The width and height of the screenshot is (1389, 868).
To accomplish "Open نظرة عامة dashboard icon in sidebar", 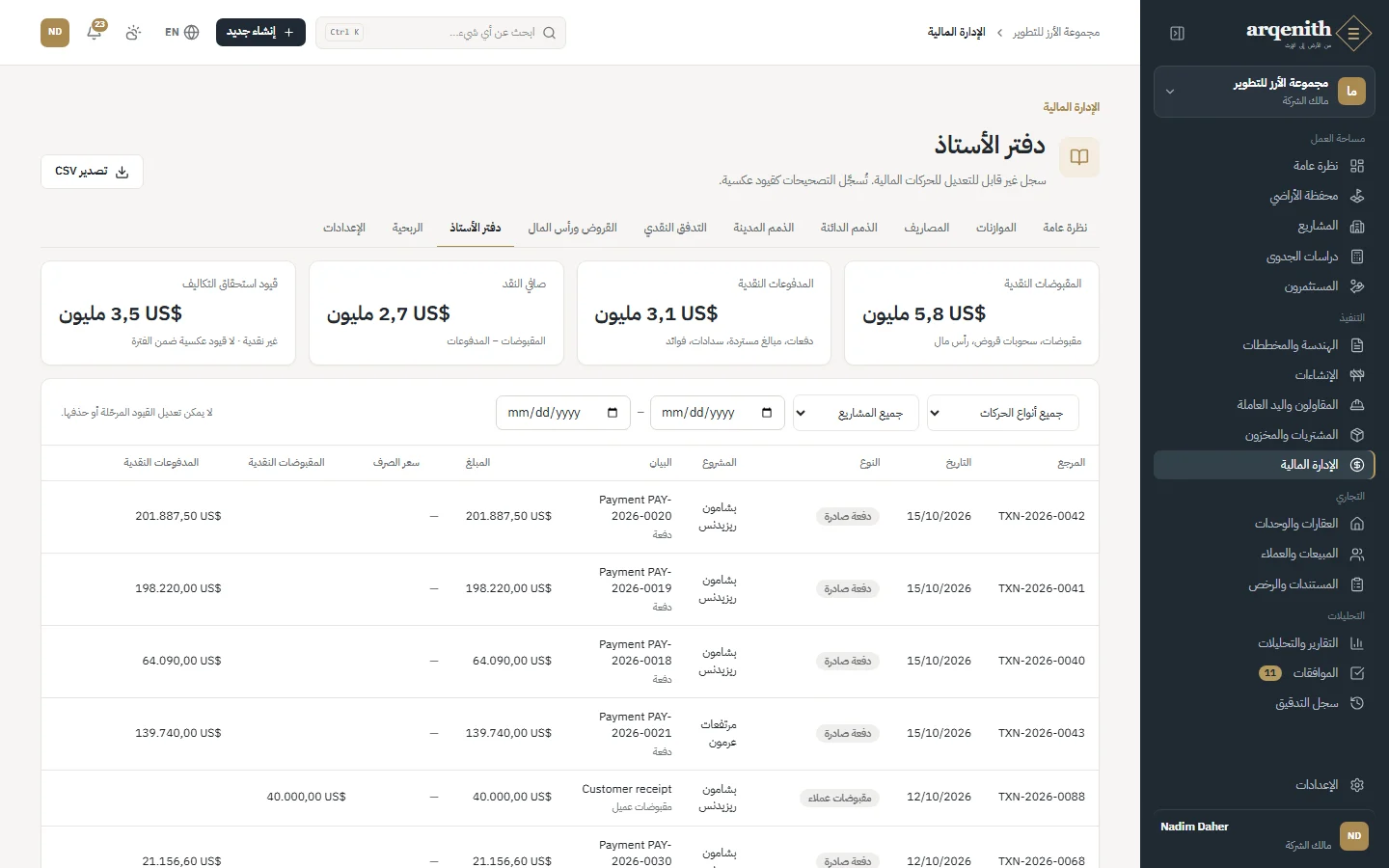I will 1357,166.
